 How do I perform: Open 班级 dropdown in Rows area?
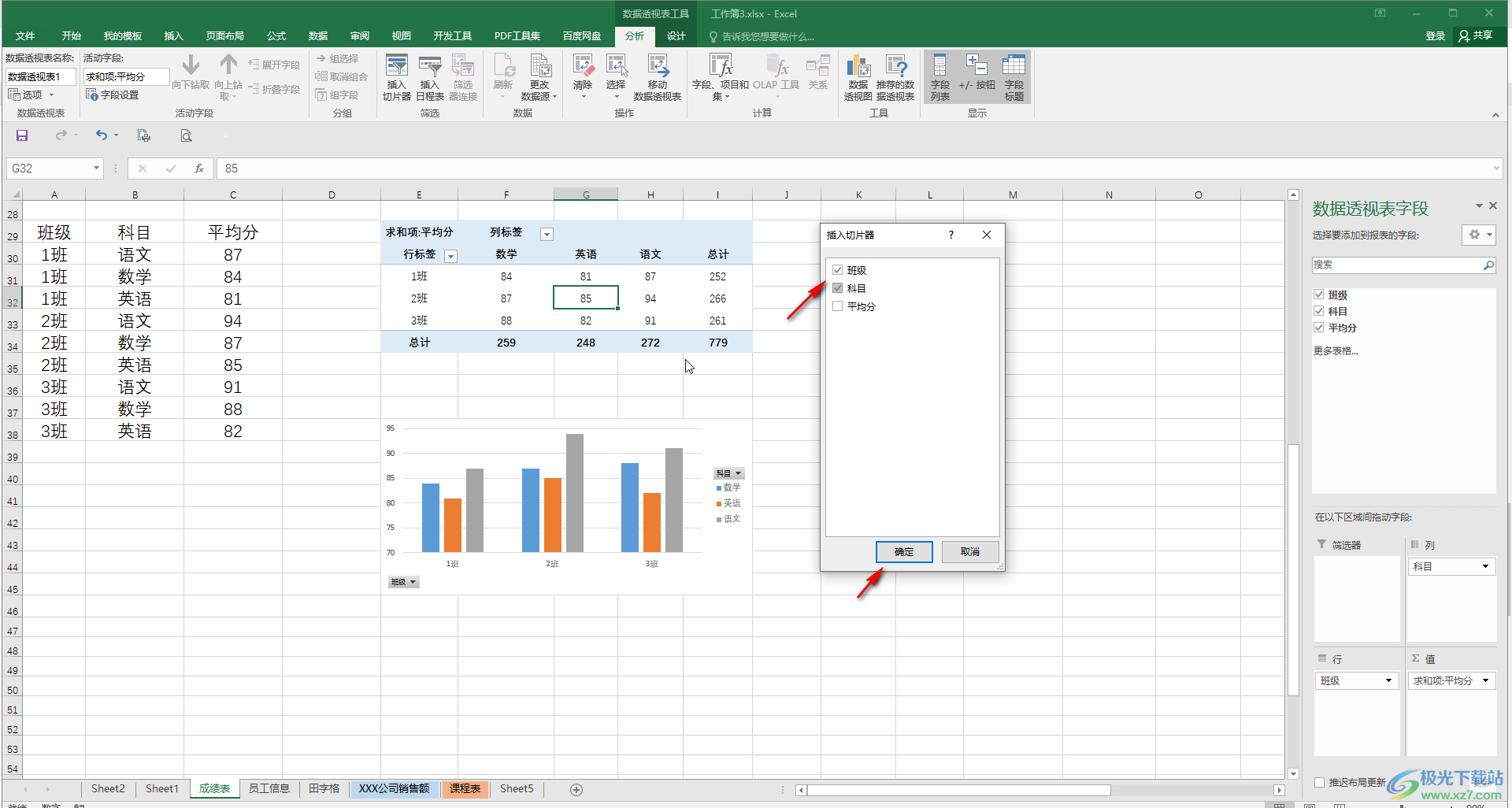click(1388, 681)
